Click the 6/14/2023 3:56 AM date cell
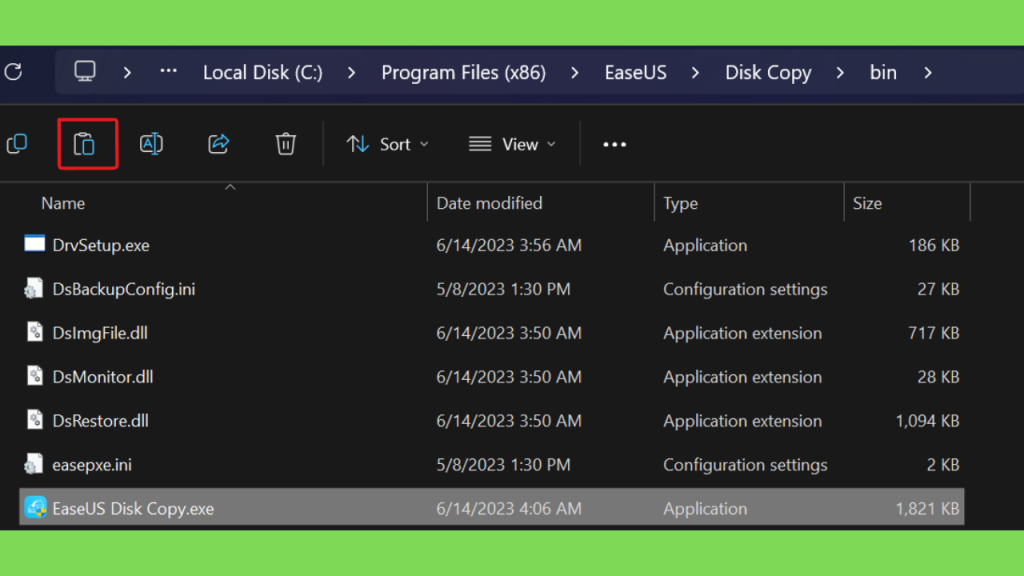Screen dimensions: 1024x576 click(x=509, y=245)
